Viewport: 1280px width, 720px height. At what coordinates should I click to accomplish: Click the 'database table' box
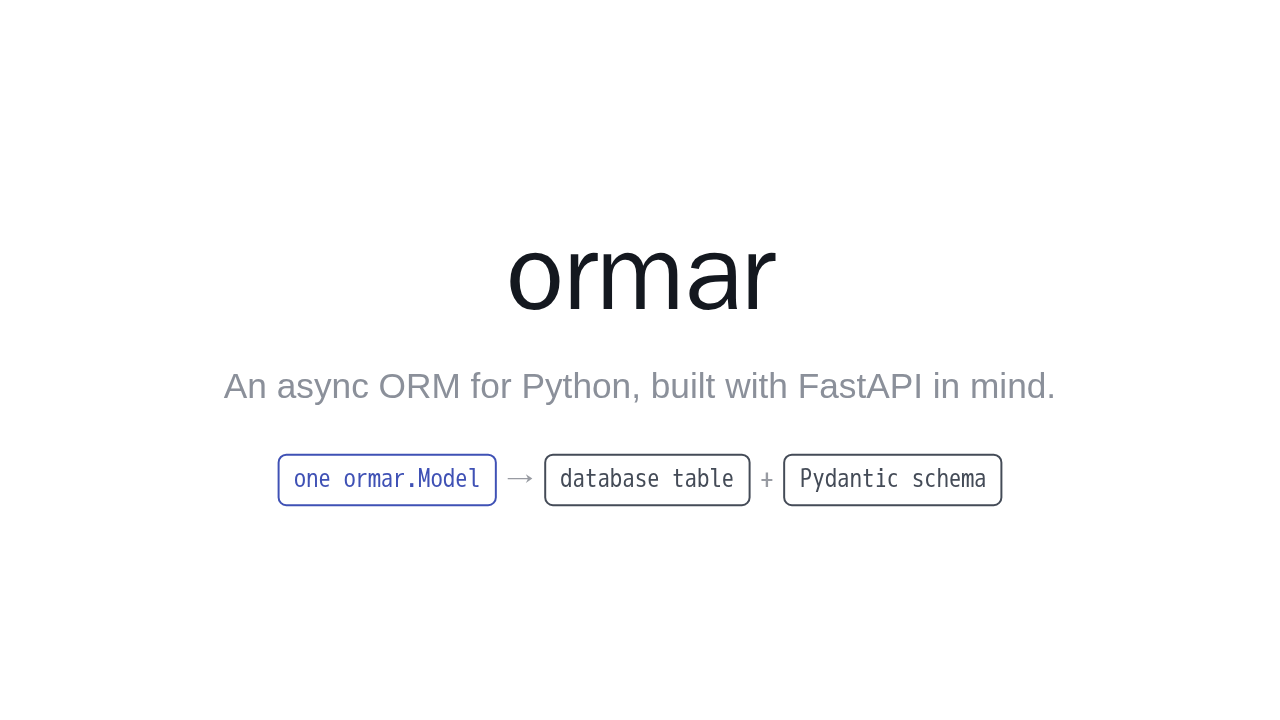tap(647, 480)
